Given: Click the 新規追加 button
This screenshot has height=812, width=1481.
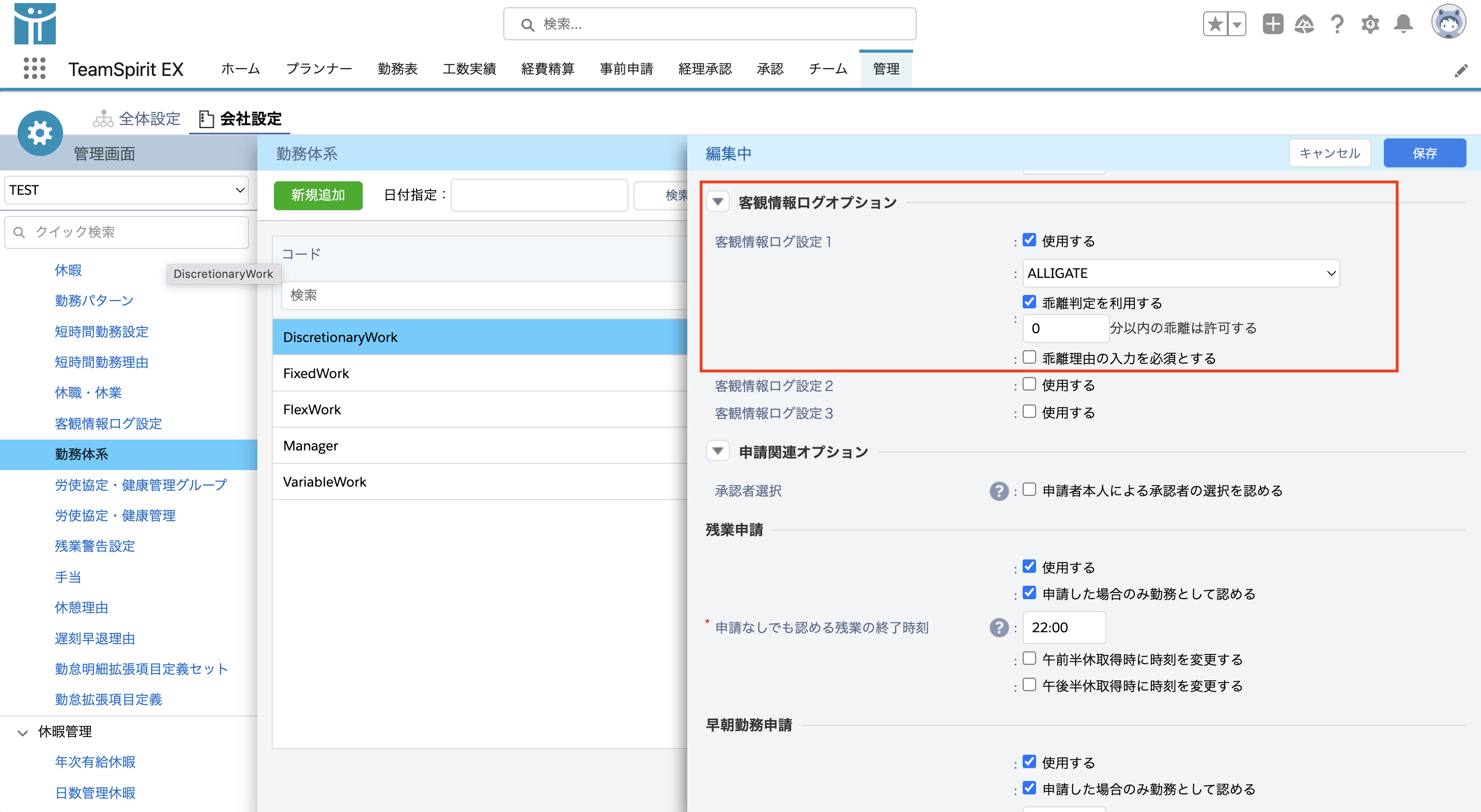Looking at the screenshot, I should coord(318,195).
